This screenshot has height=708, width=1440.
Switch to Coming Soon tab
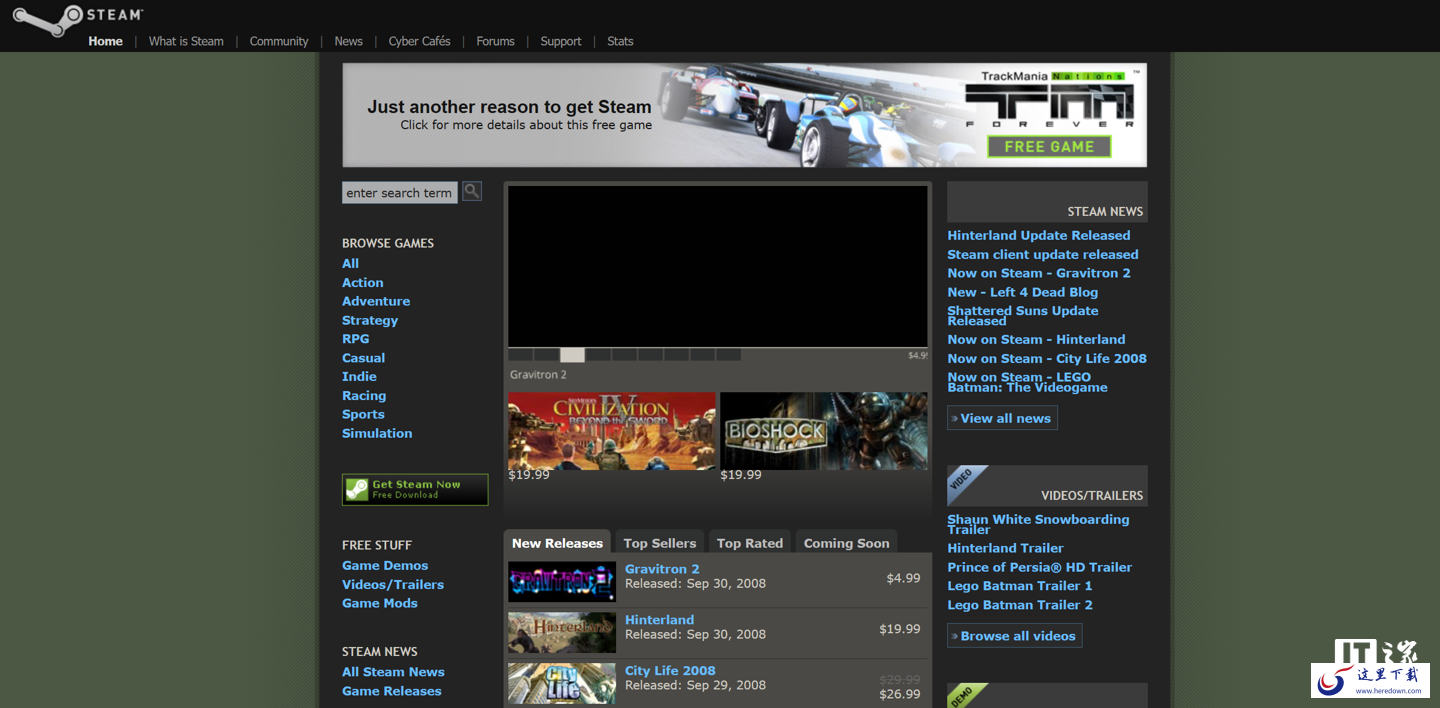[846, 543]
